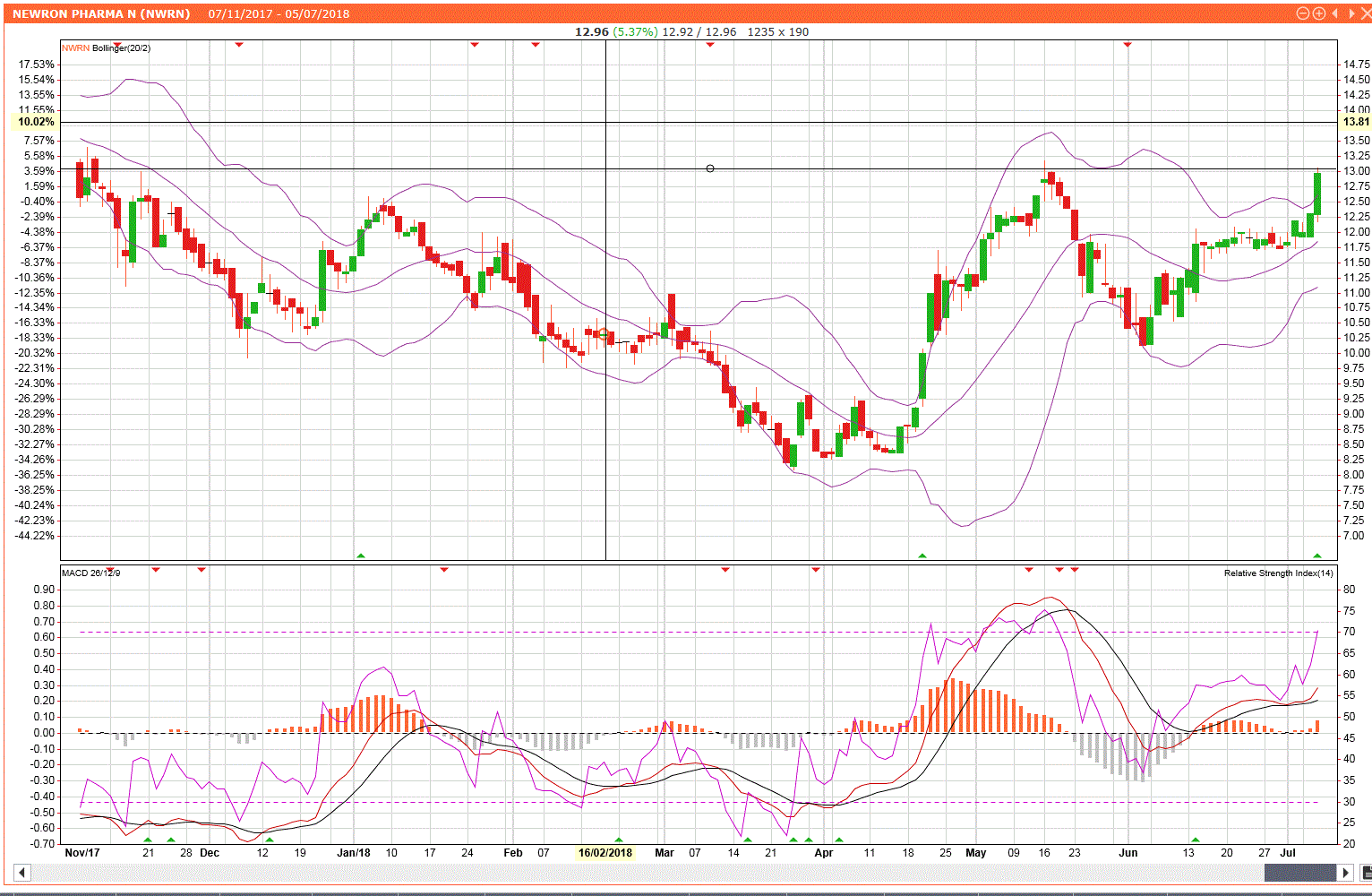Go to the previous chart with left arrow
This screenshot has height=896, width=1372.
coord(1334,13)
